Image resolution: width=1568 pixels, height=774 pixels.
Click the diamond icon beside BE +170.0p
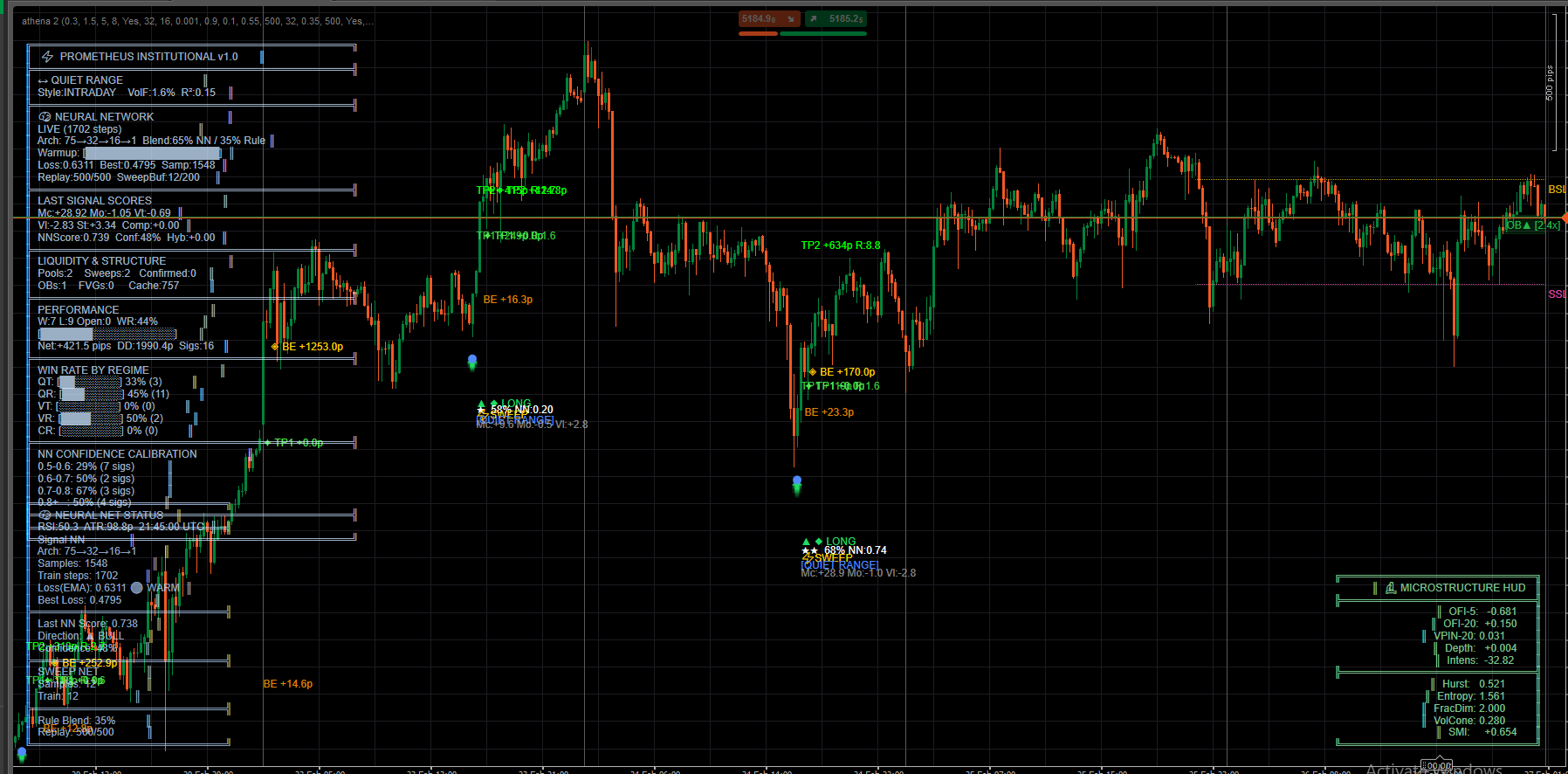(x=813, y=372)
